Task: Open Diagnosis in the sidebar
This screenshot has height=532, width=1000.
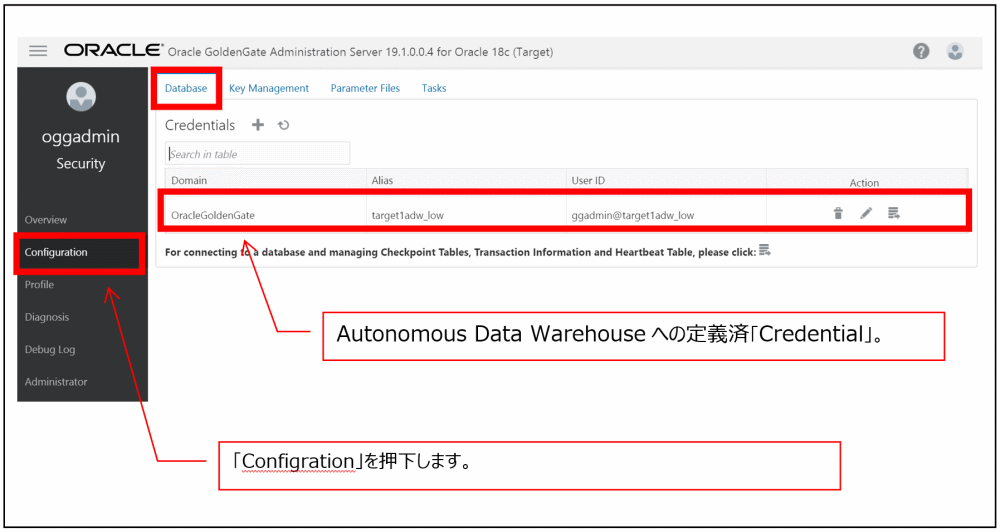Action: pyautogui.click(x=47, y=317)
